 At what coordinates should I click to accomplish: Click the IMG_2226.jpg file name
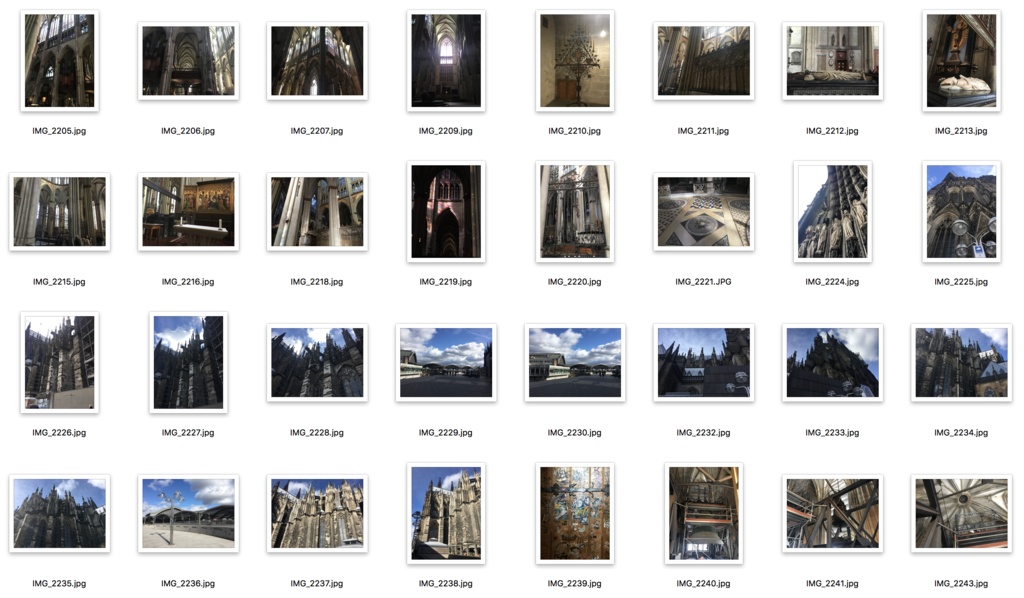[x=59, y=432]
